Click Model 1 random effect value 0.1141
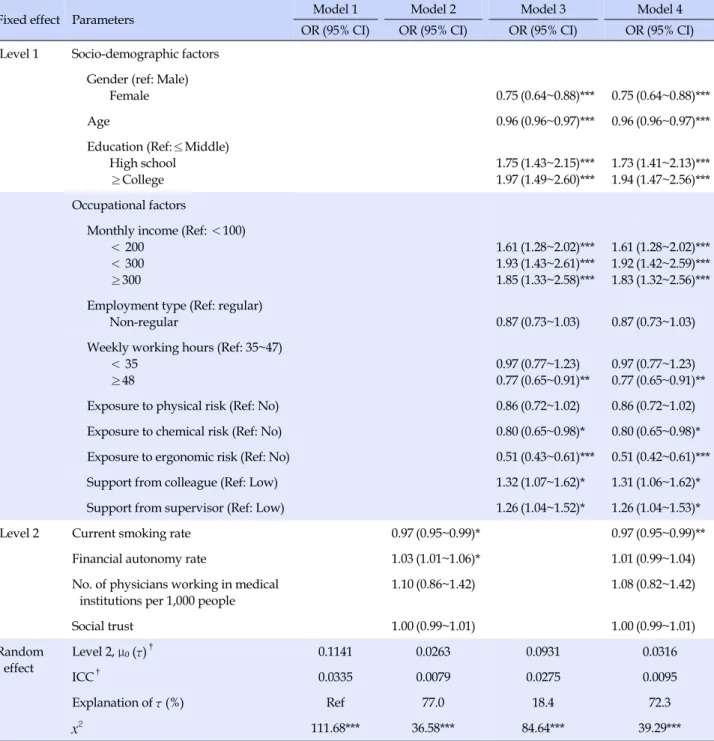Image resolution: width=714 pixels, height=741 pixels. tap(335, 652)
